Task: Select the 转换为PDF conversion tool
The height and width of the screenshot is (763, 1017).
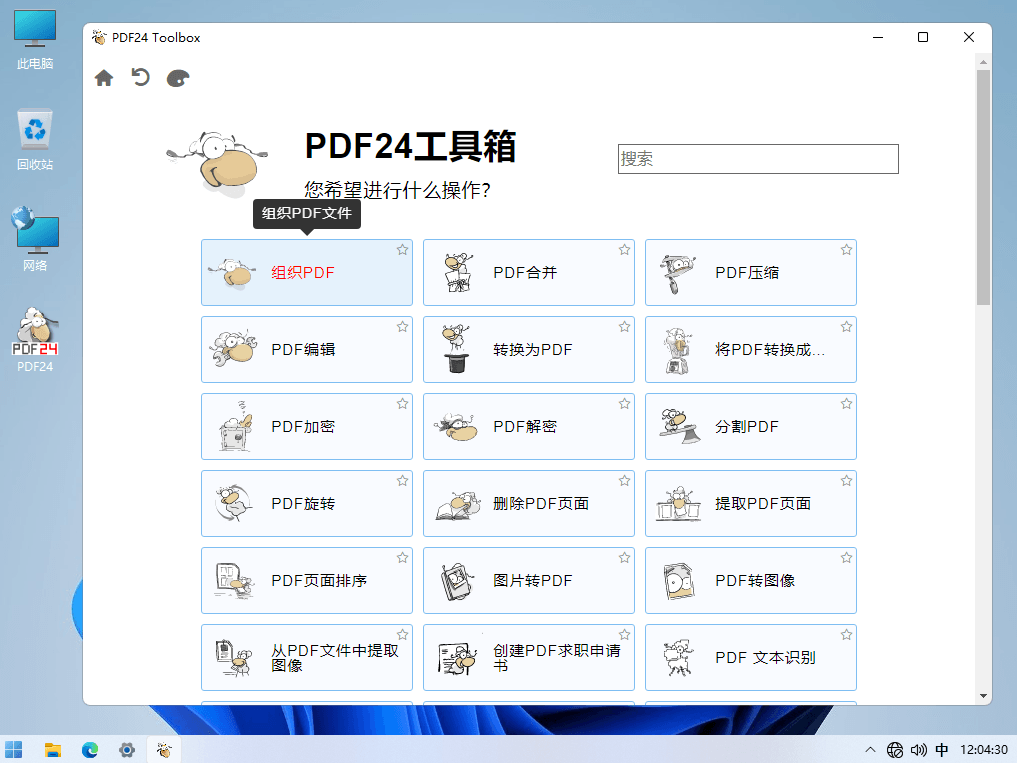Action: [528, 349]
